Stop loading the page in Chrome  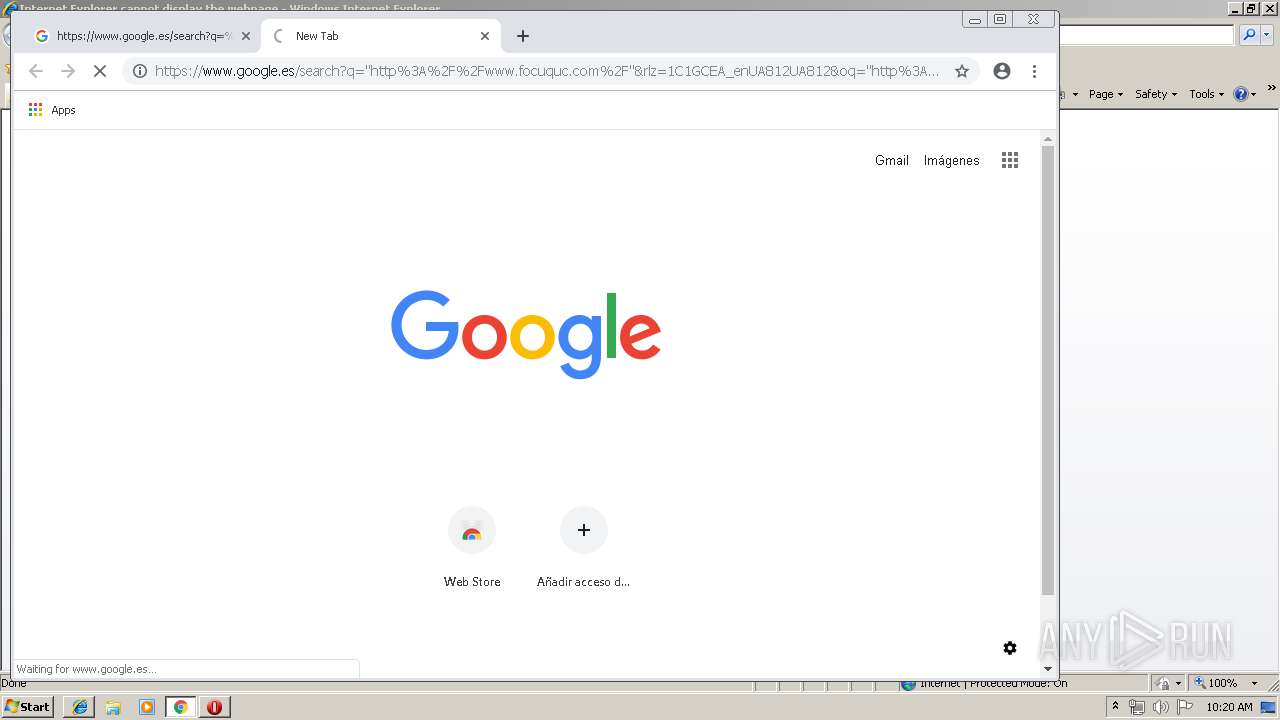pyautogui.click(x=100, y=71)
